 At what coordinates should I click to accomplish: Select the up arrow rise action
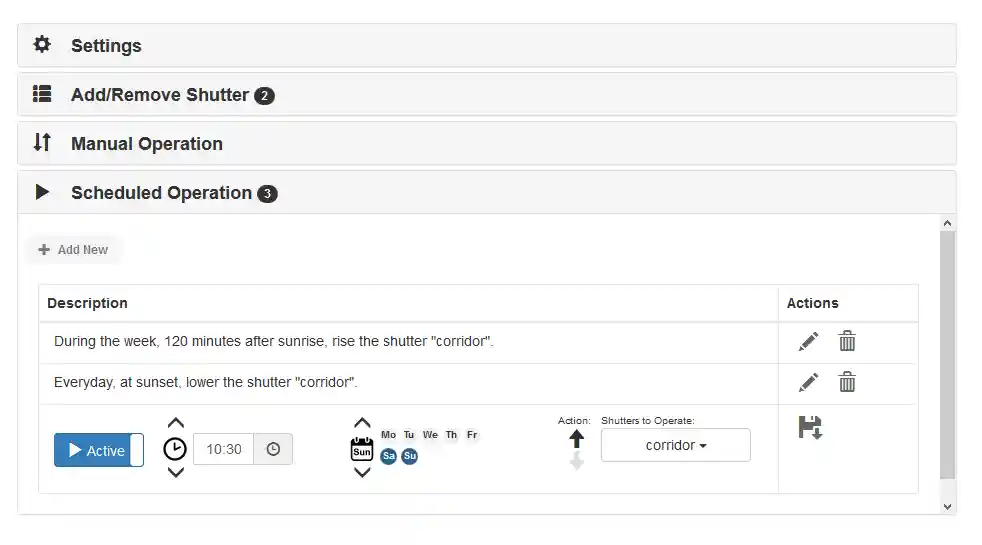[x=577, y=439]
